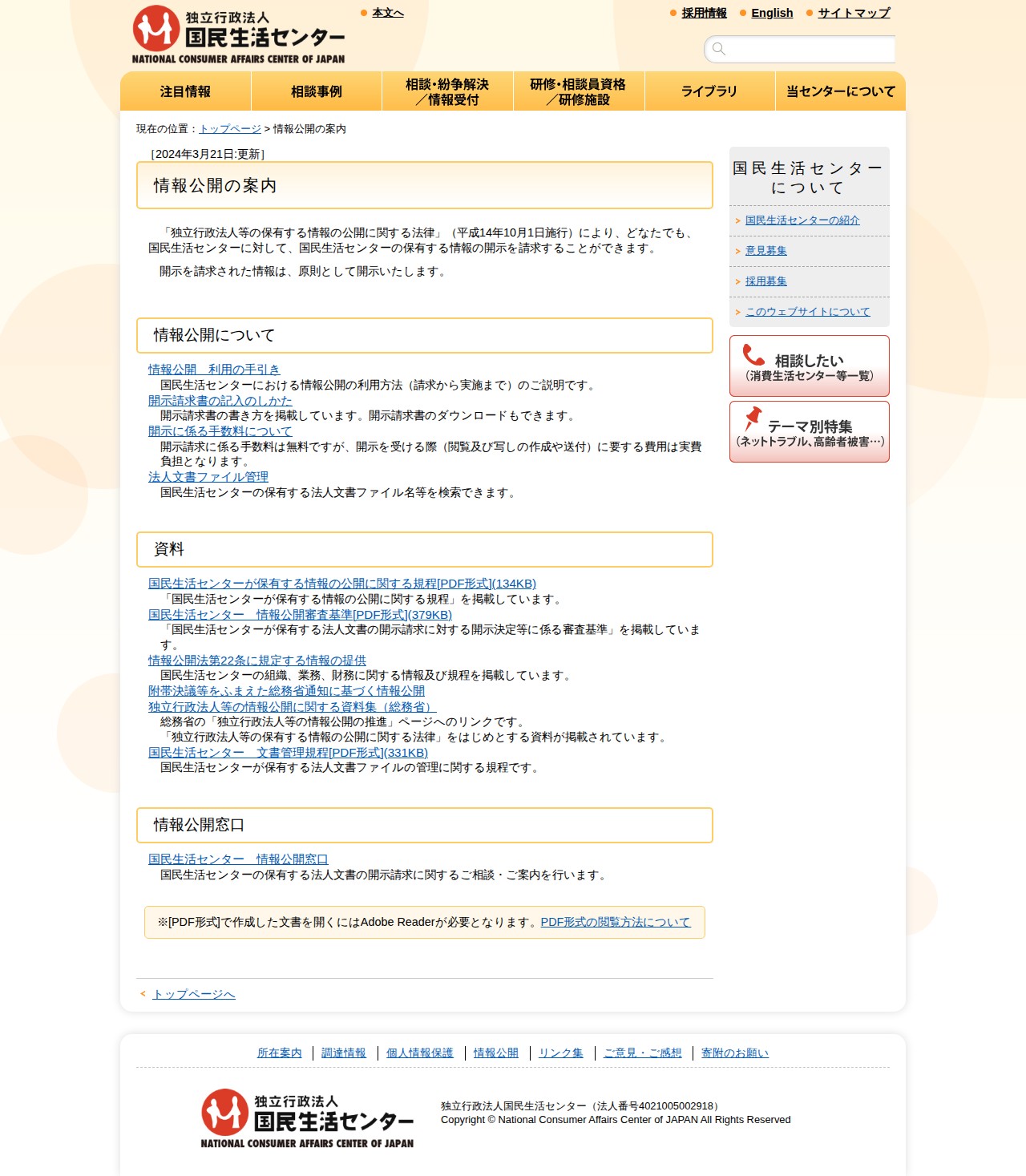Click the search magnifier icon

[x=719, y=49]
